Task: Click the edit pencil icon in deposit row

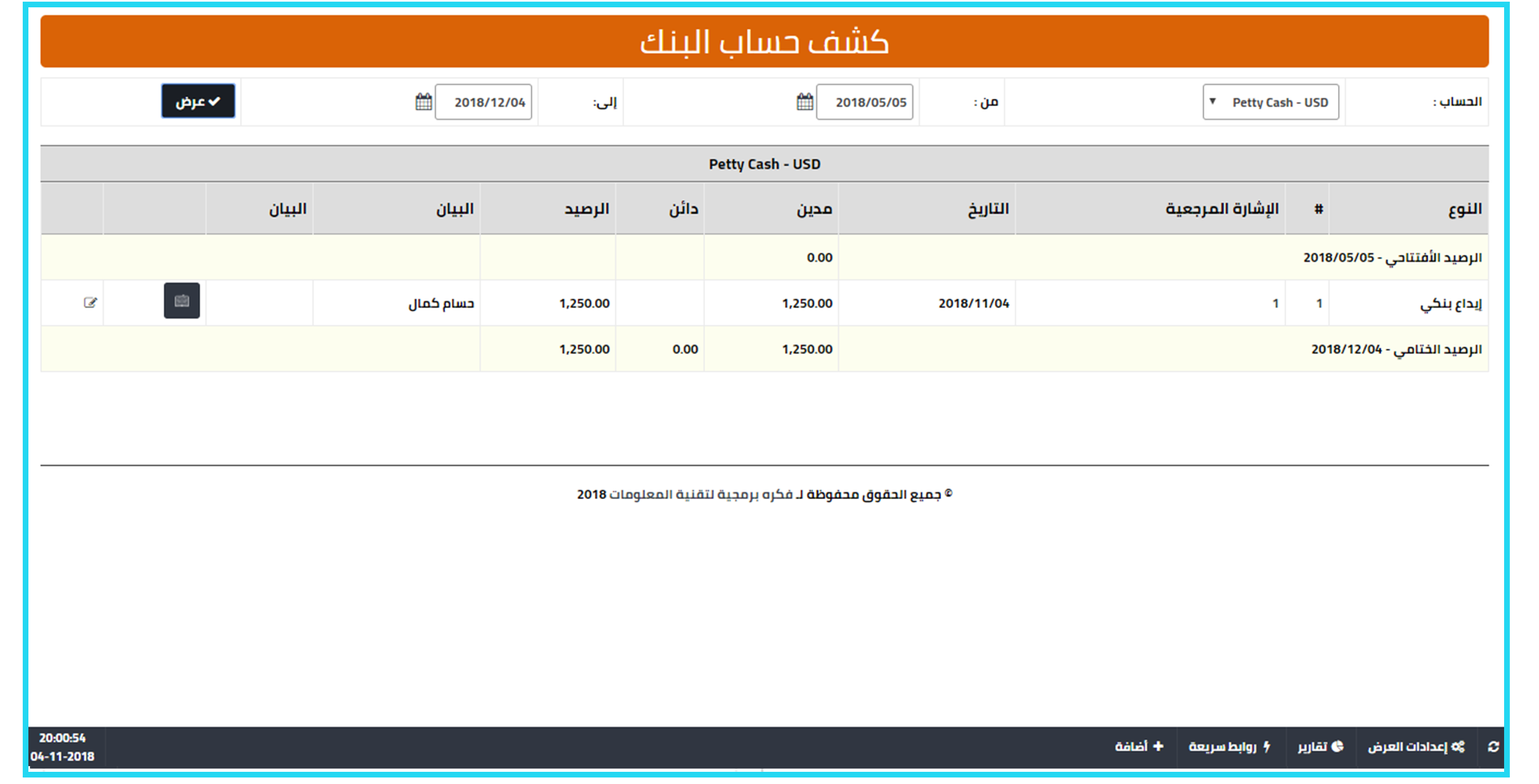Action: coord(90,302)
